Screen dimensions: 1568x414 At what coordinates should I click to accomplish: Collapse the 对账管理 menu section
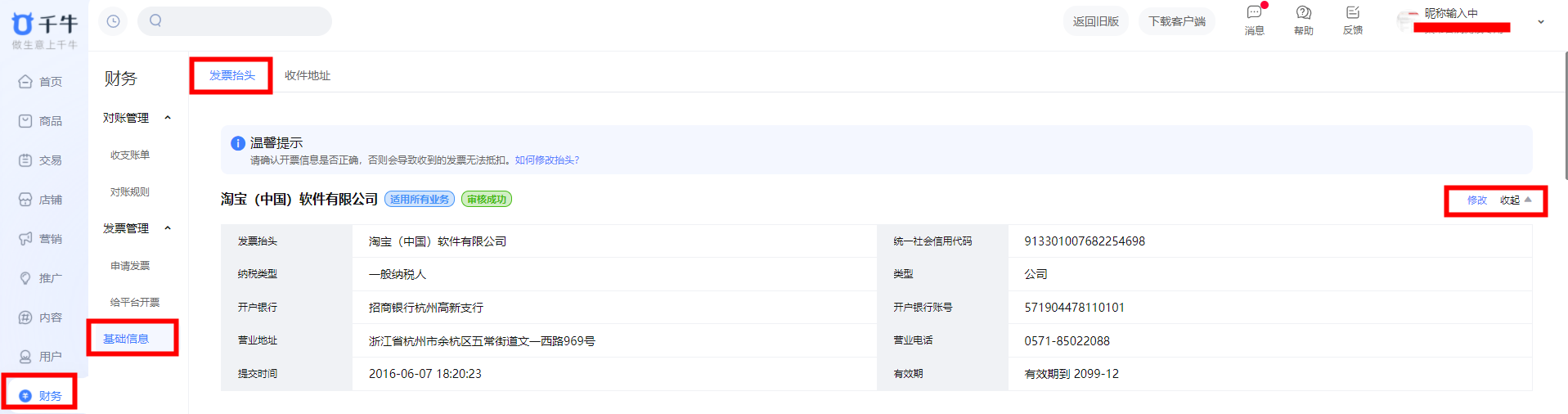pos(168,118)
